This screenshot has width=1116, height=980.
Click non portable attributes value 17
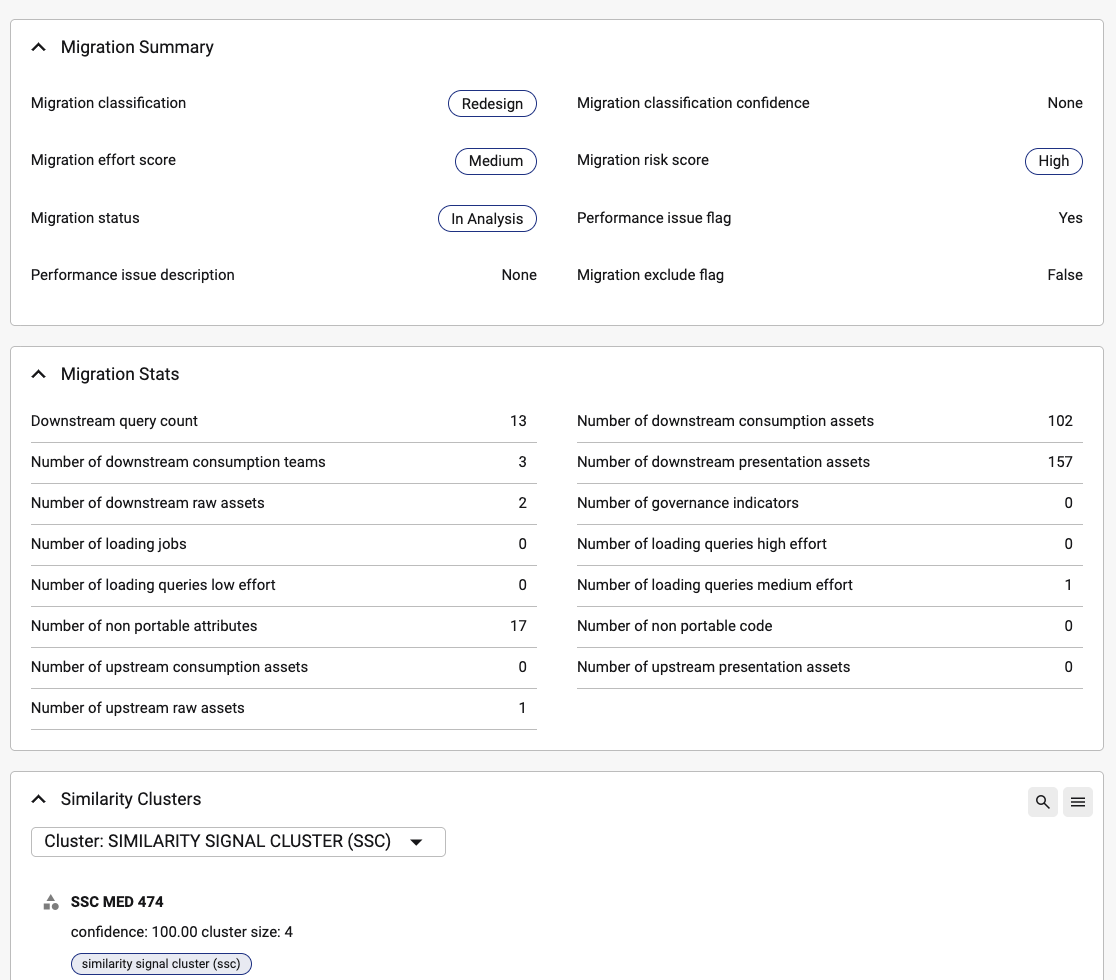[x=518, y=626]
